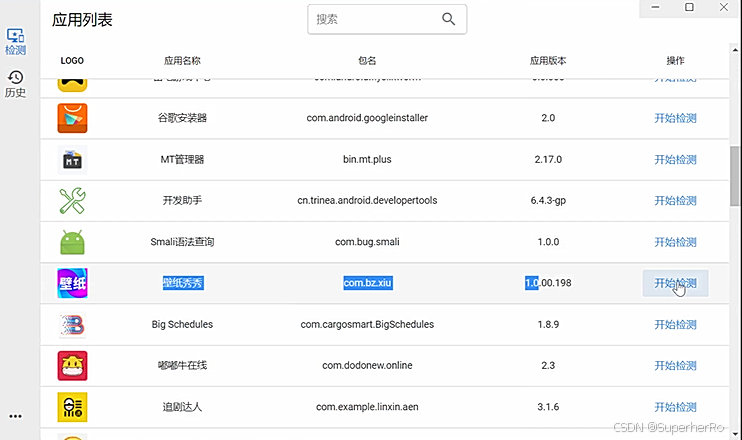Select package name com.bug.smali
The width and height of the screenshot is (742, 440).
pyautogui.click(x=367, y=242)
